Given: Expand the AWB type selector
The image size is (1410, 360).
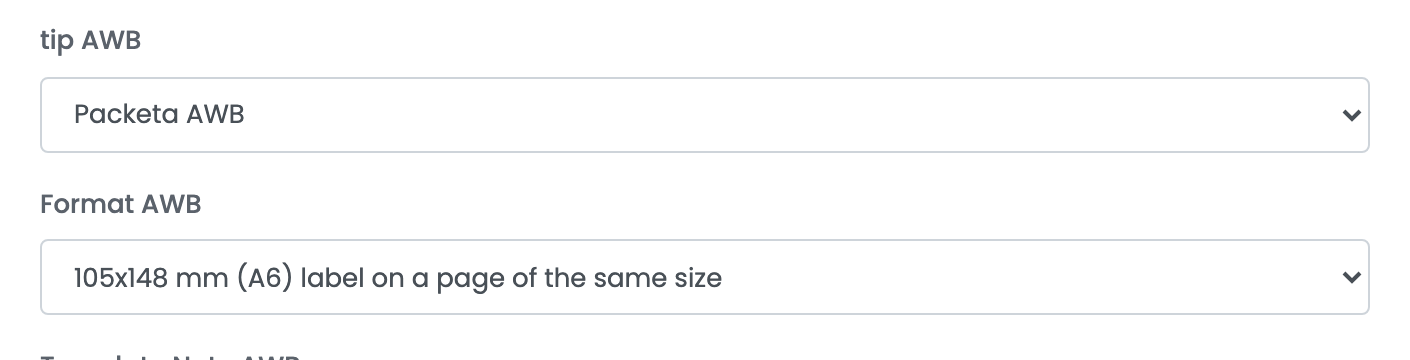Looking at the screenshot, I should [704, 115].
